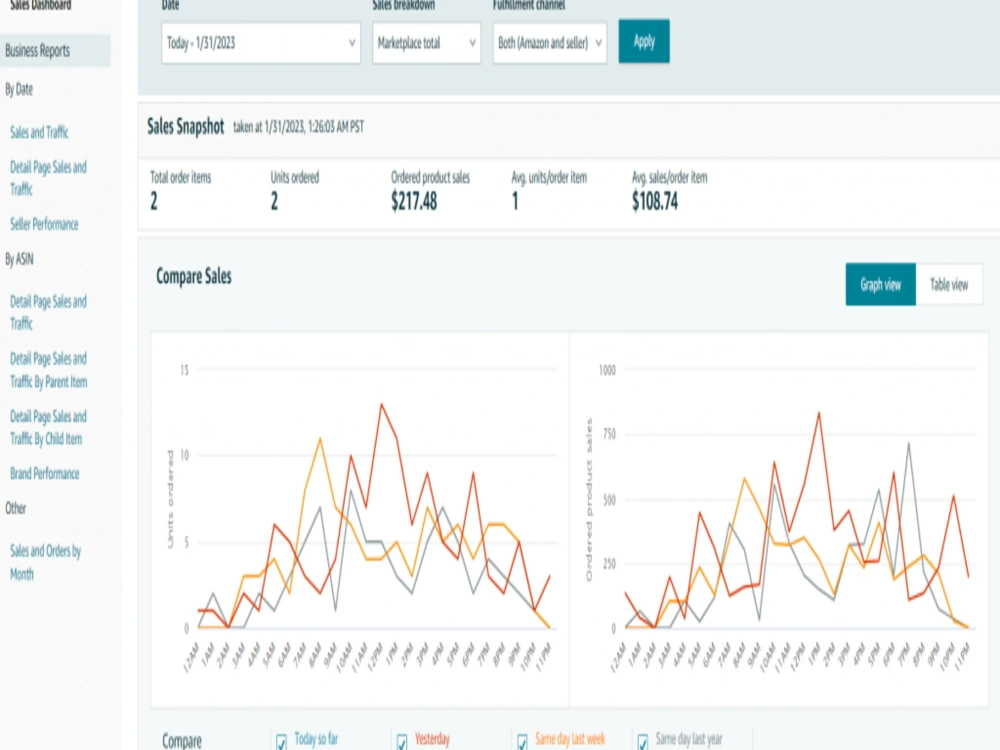Open Brand Performance report
The width and height of the screenshot is (1000, 750).
coord(45,473)
